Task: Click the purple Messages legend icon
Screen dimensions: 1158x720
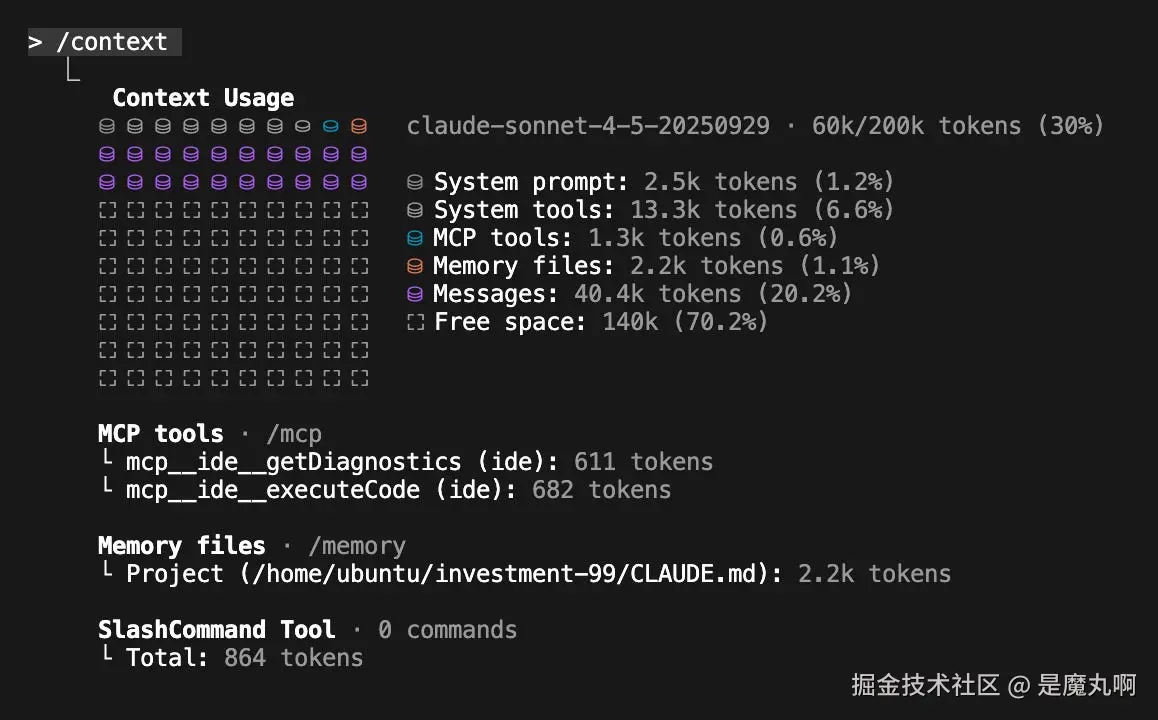Action: (x=415, y=294)
